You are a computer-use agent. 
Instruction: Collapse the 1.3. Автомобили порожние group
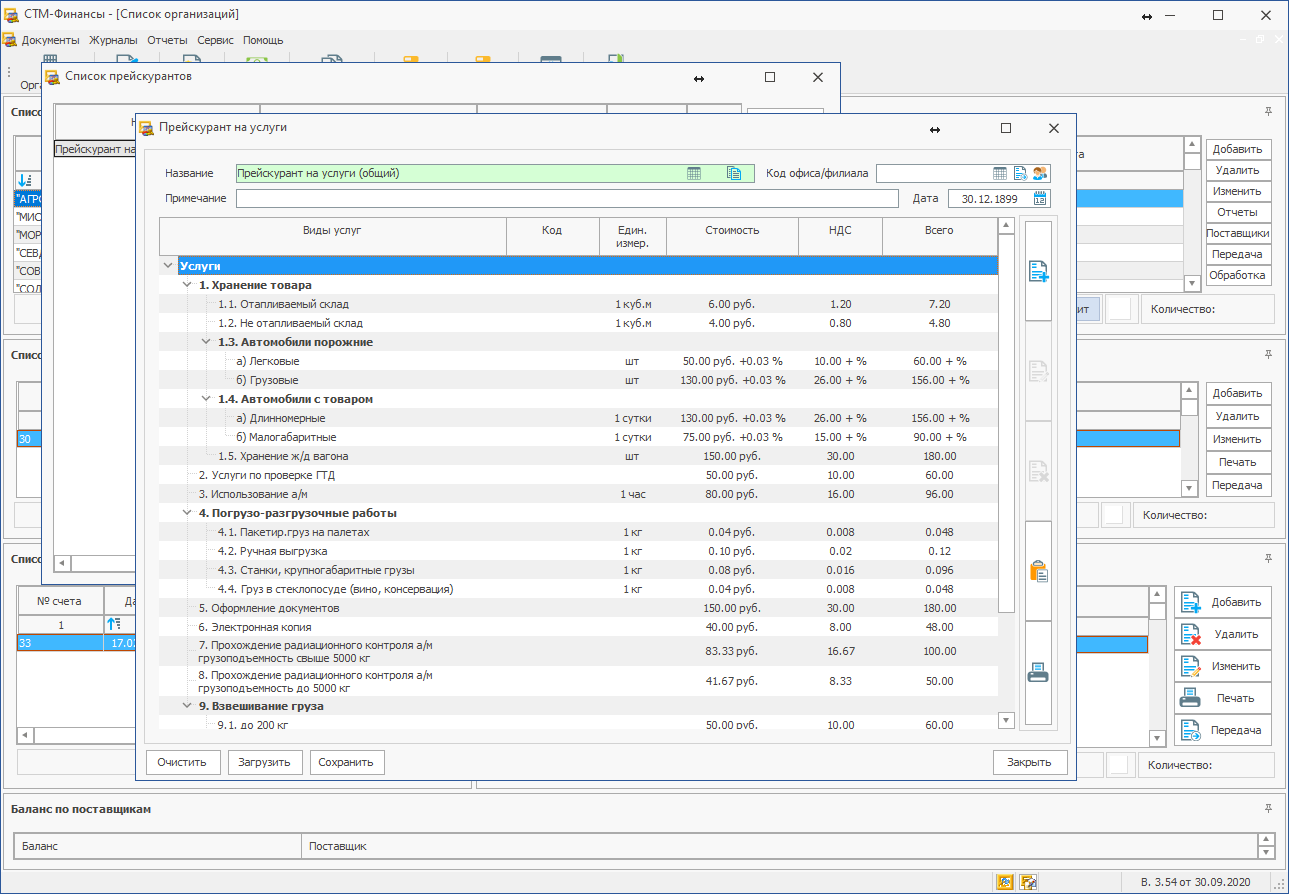pos(206,342)
